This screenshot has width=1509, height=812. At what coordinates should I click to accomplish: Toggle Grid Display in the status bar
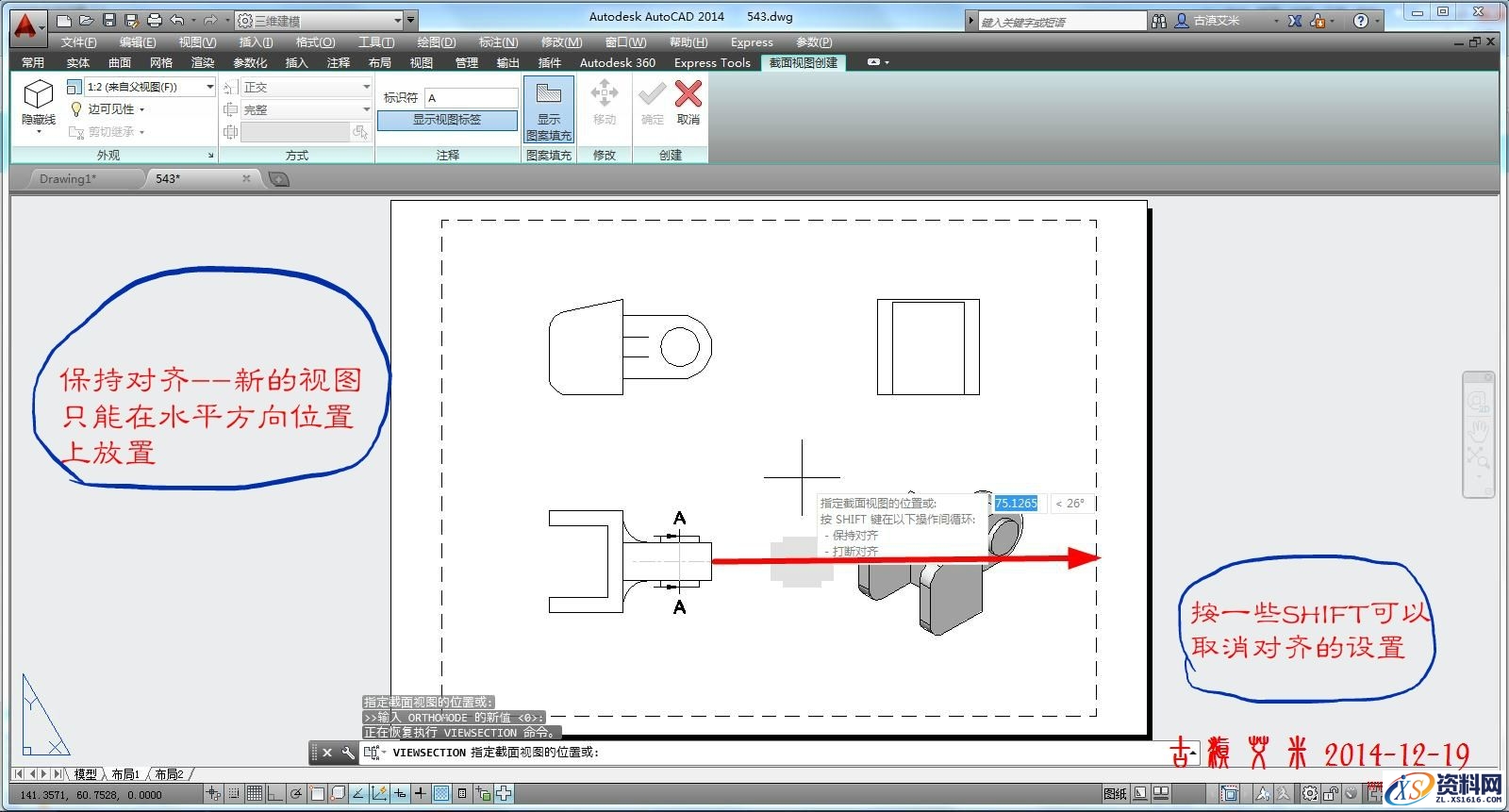[x=255, y=794]
